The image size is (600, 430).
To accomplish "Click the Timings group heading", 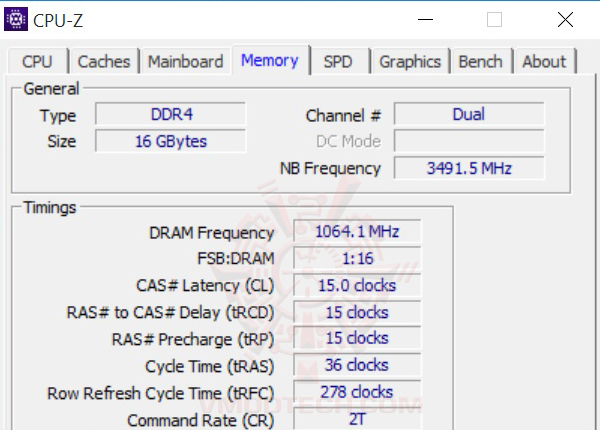I will [x=50, y=208].
